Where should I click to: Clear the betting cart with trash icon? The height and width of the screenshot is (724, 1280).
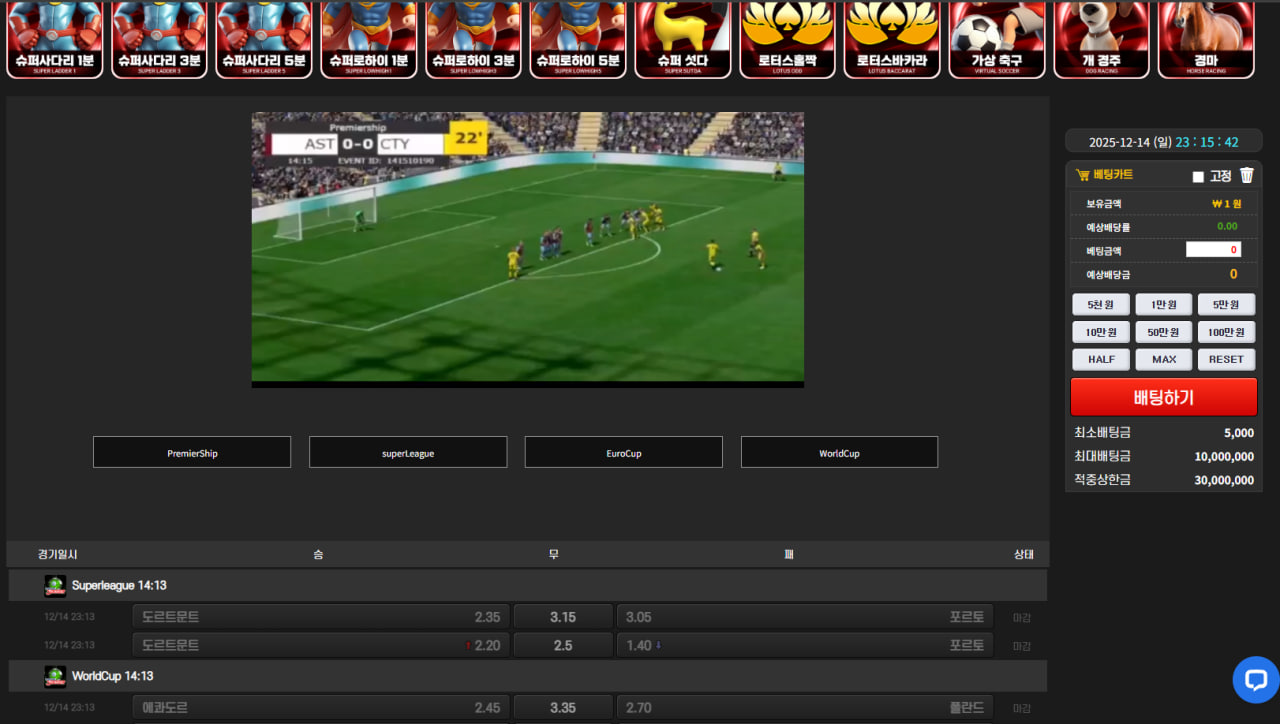click(x=1246, y=176)
